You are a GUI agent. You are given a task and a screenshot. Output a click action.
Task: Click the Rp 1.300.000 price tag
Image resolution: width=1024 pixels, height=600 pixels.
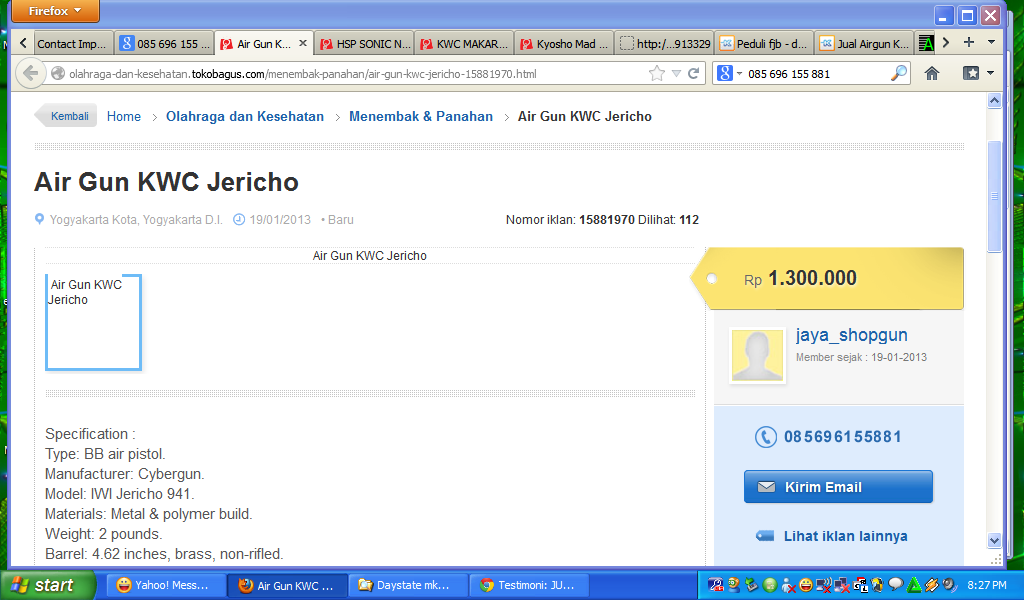[x=827, y=278]
